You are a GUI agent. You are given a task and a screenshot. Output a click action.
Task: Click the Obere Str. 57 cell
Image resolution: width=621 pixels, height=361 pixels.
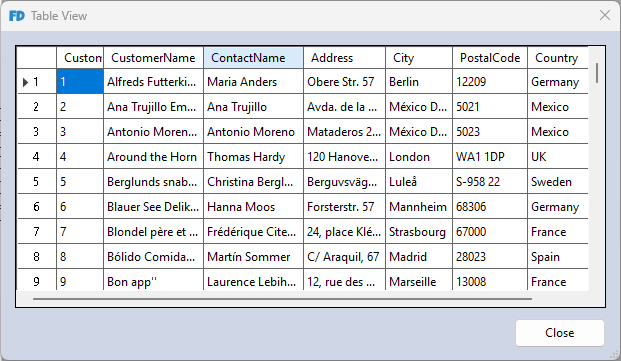coord(345,82)
